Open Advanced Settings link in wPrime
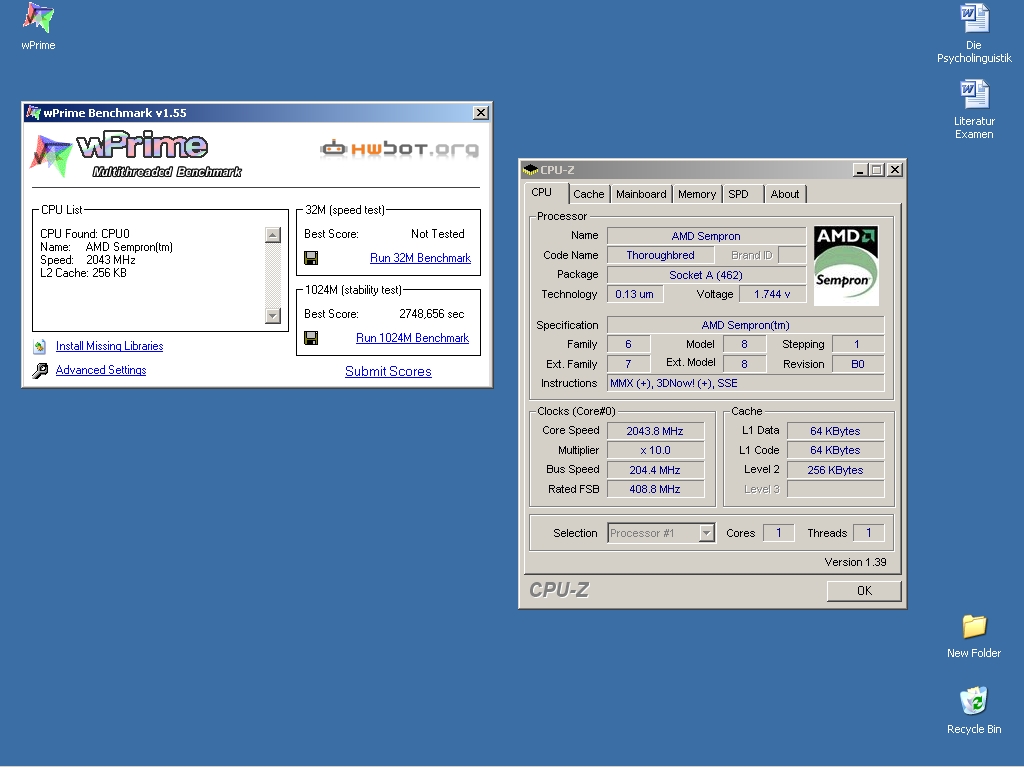 (101, 370)
